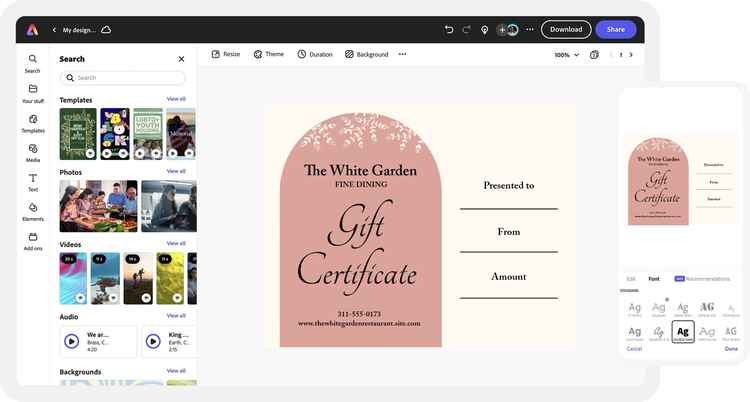Click the website URL text on certificate
The width and height of the screenshot is (750, 402).
tap(359, 324)
